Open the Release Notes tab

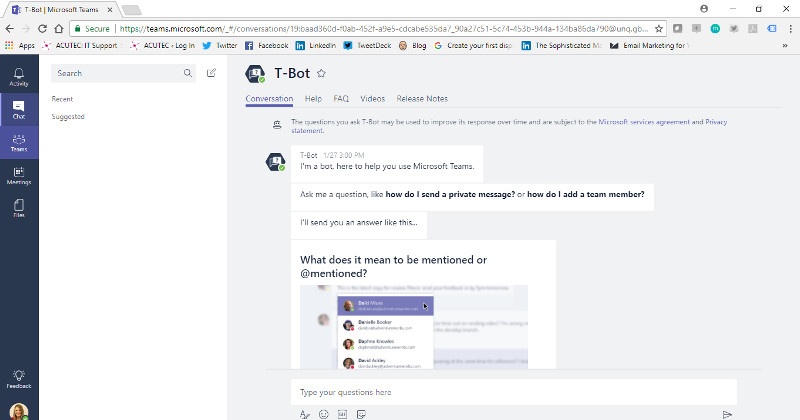(x=422, y=98)
